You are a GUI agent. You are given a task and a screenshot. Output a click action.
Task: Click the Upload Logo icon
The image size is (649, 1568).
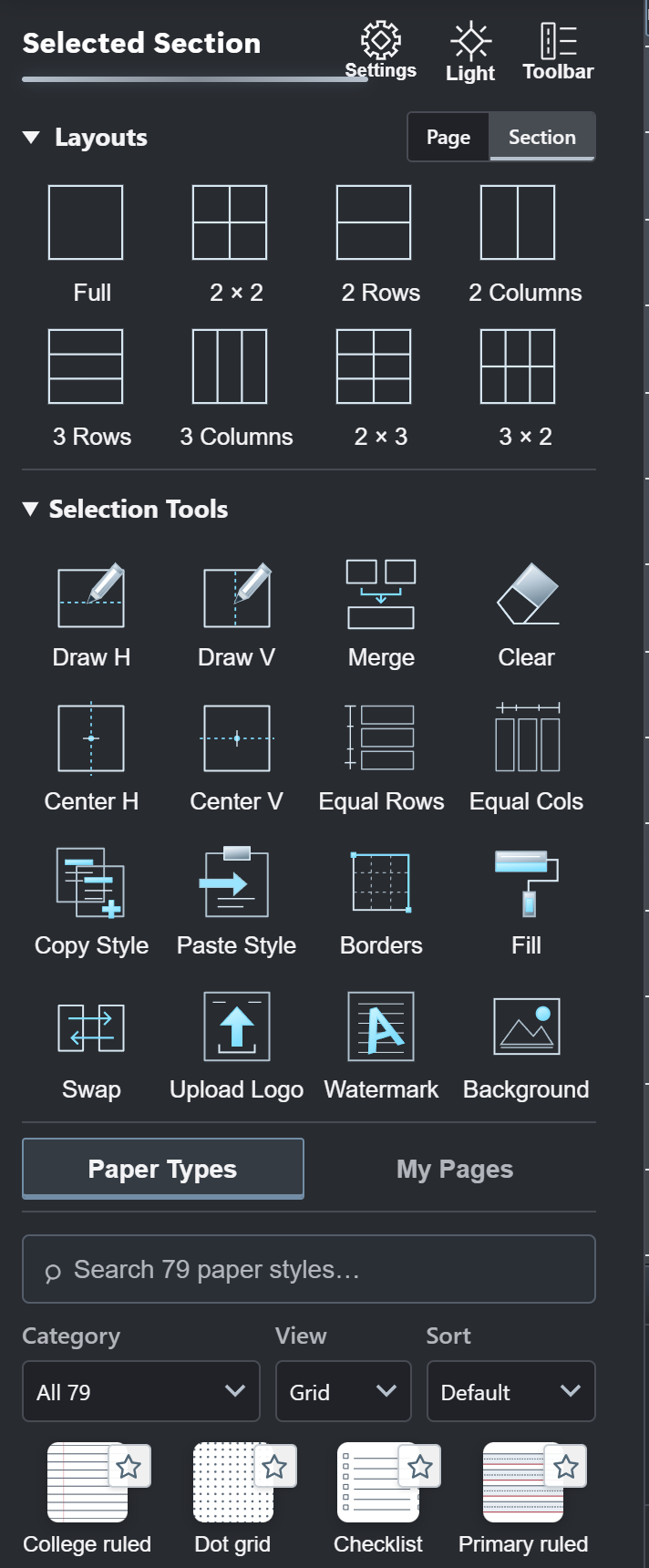tap(237, 1026)
